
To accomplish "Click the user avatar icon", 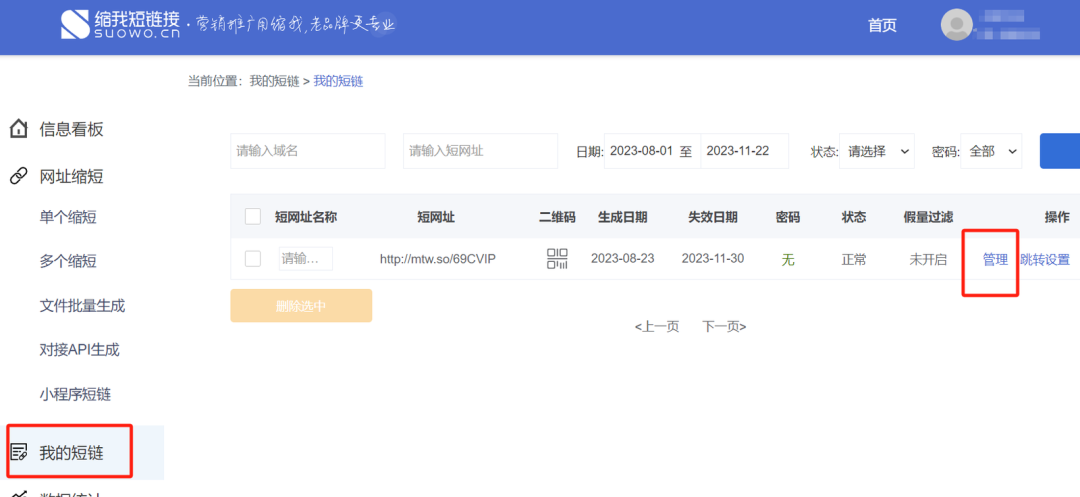I will (x=956, y=25).
